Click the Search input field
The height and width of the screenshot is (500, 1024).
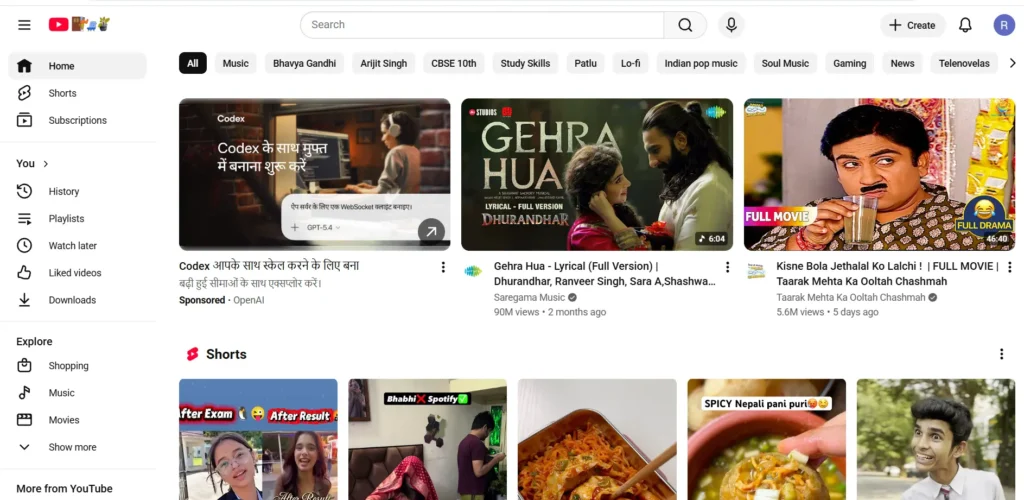click(x=482, y=25)
